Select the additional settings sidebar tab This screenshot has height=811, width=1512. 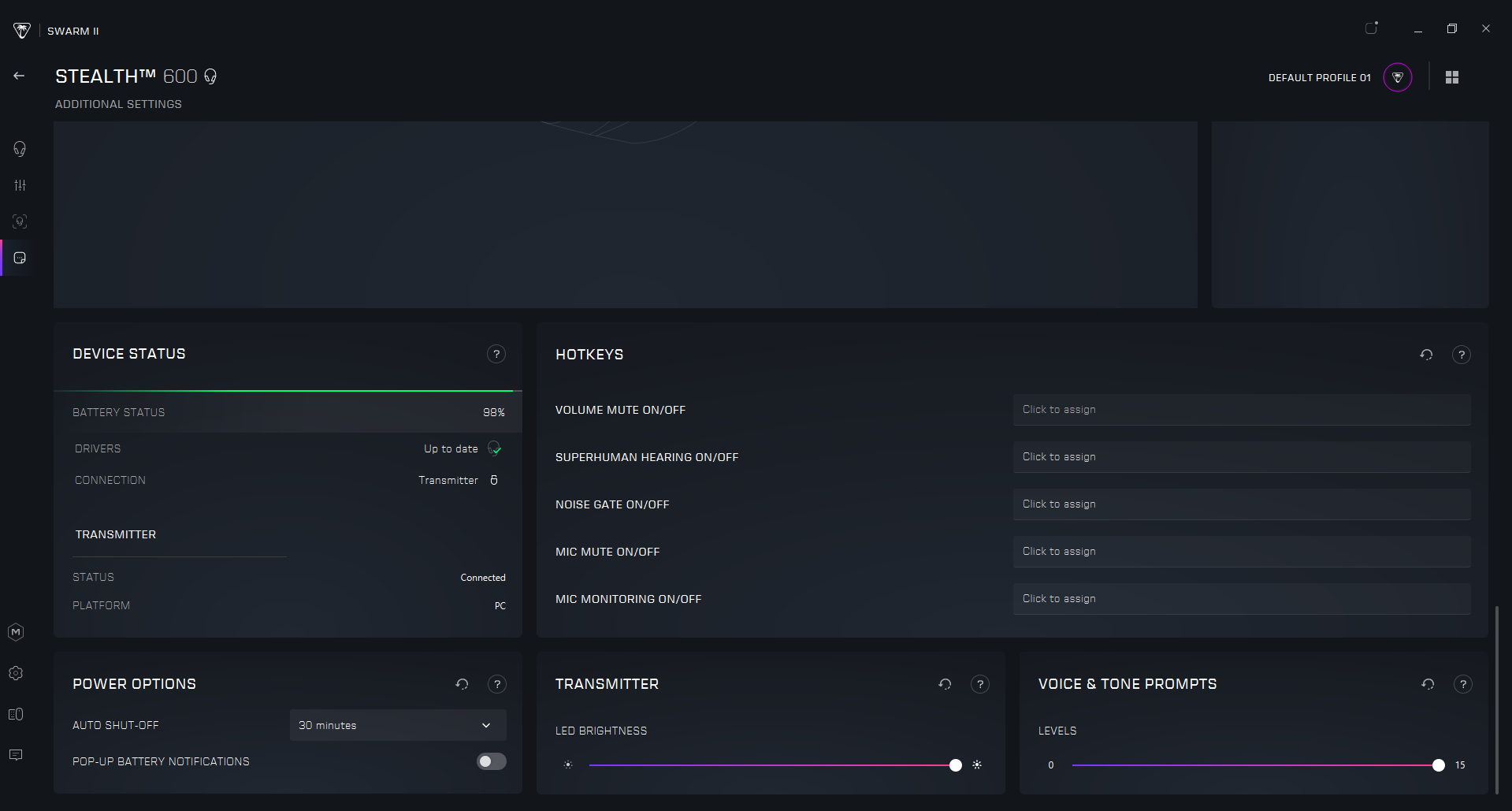[20, 258]
